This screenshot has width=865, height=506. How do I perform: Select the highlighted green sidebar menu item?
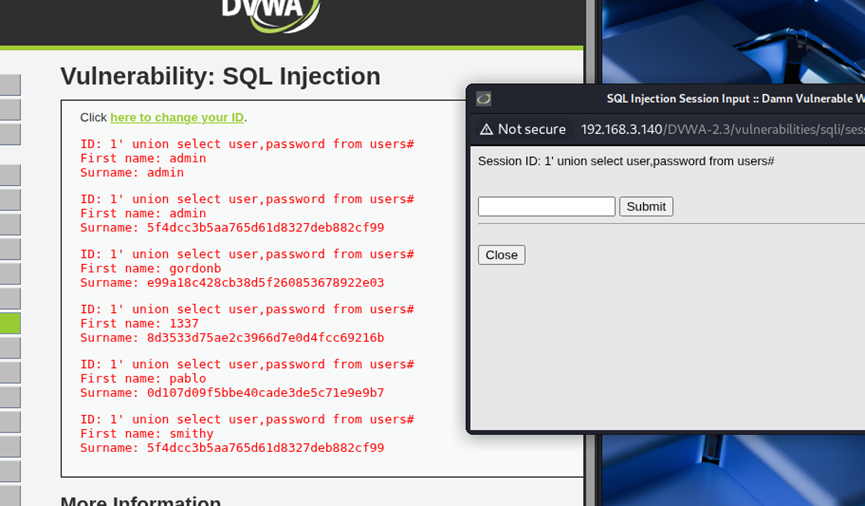[x=10, y=323]
